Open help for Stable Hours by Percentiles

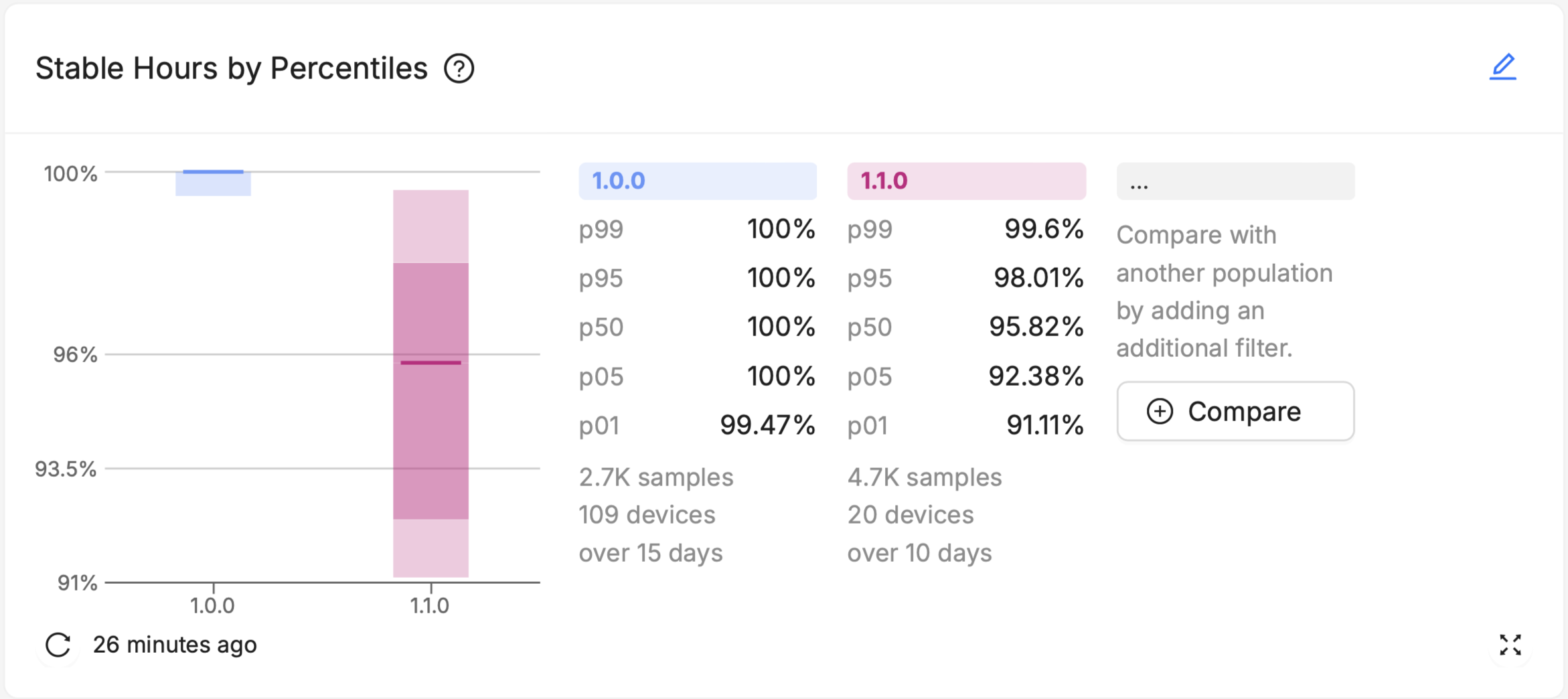[x=460, y=68]
